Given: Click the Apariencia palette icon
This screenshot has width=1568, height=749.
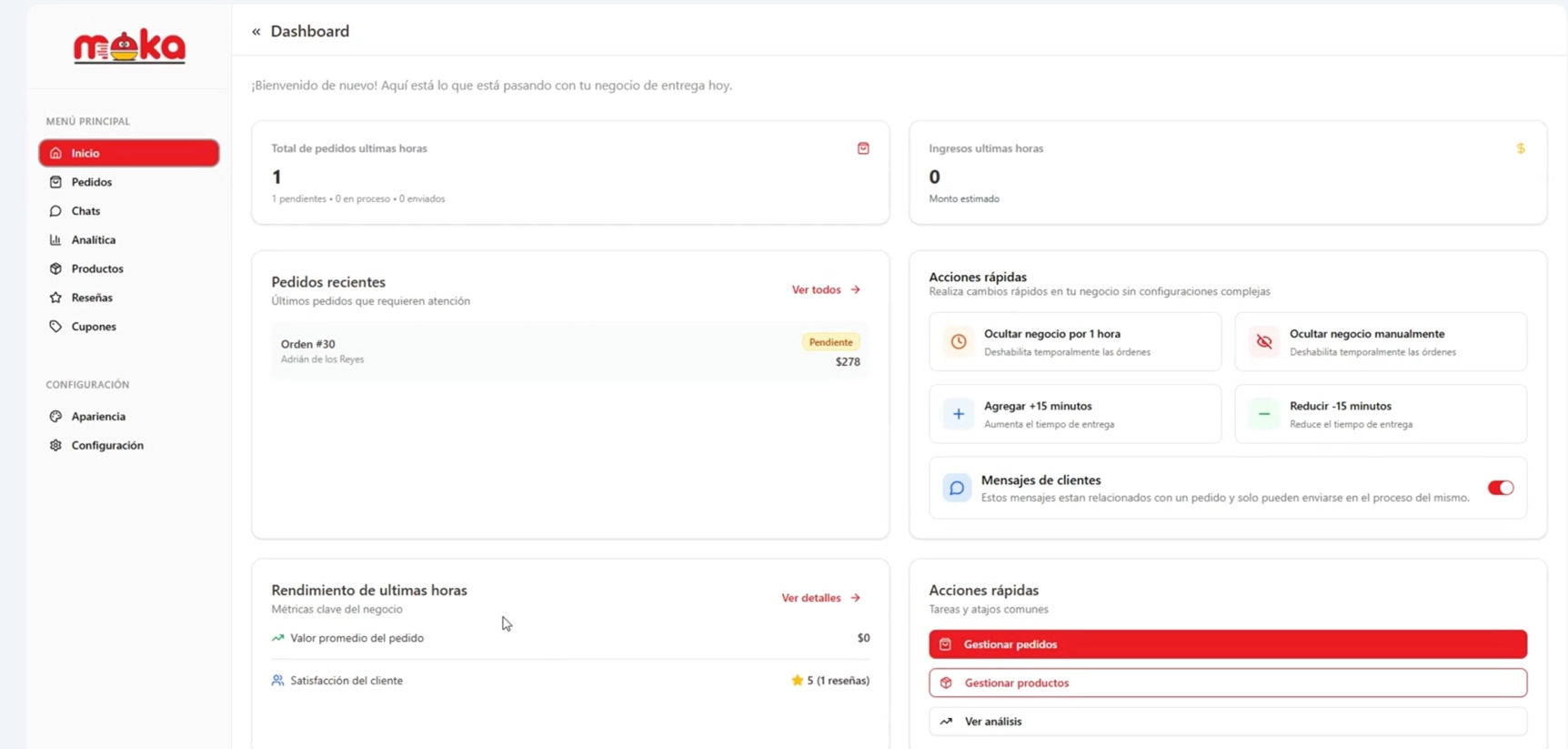Looking at the screenshot, I should tap(55, 417).
